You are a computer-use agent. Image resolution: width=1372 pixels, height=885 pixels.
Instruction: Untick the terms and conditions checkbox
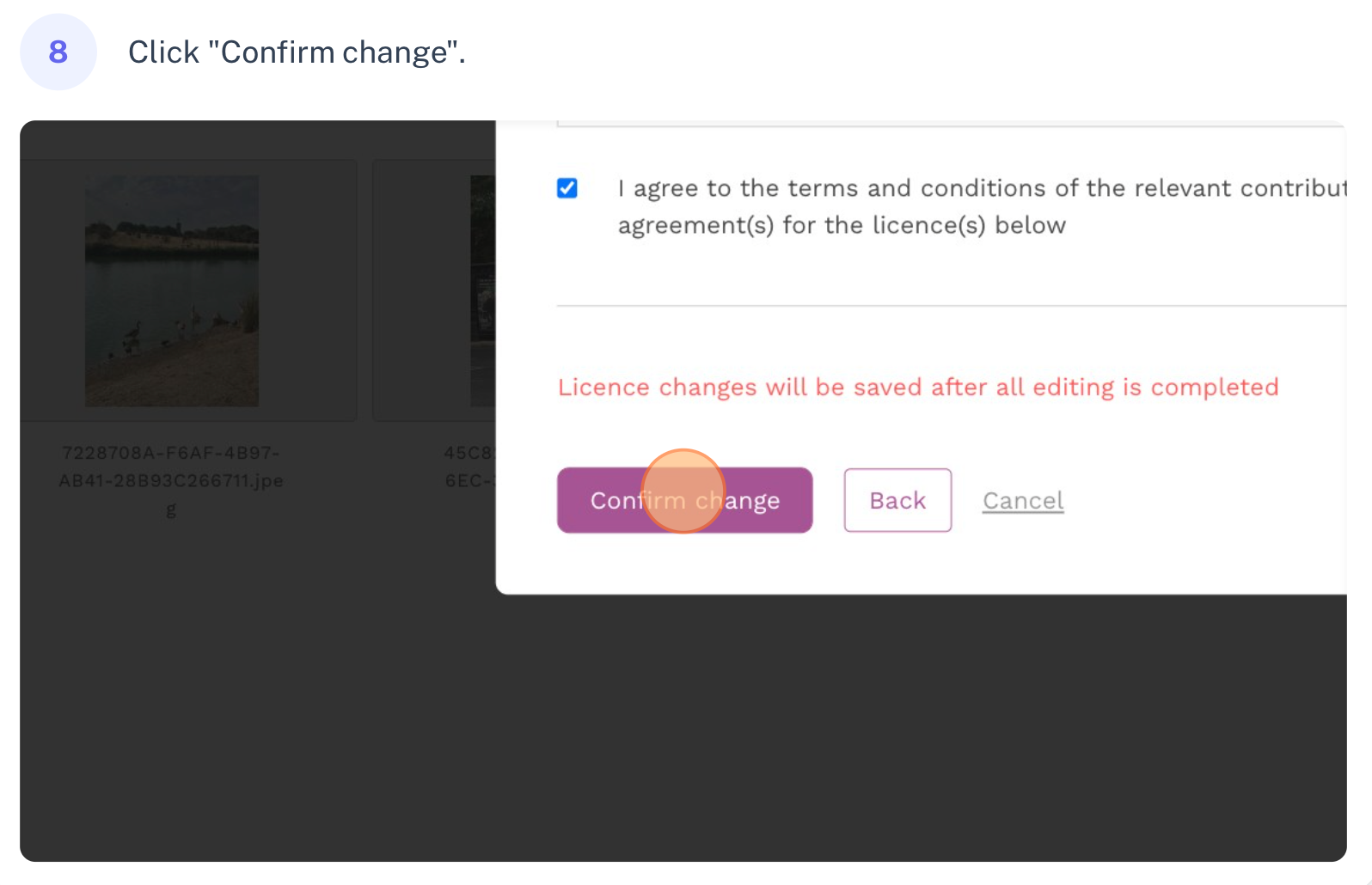pyautogui.click(x=567, y=188)
